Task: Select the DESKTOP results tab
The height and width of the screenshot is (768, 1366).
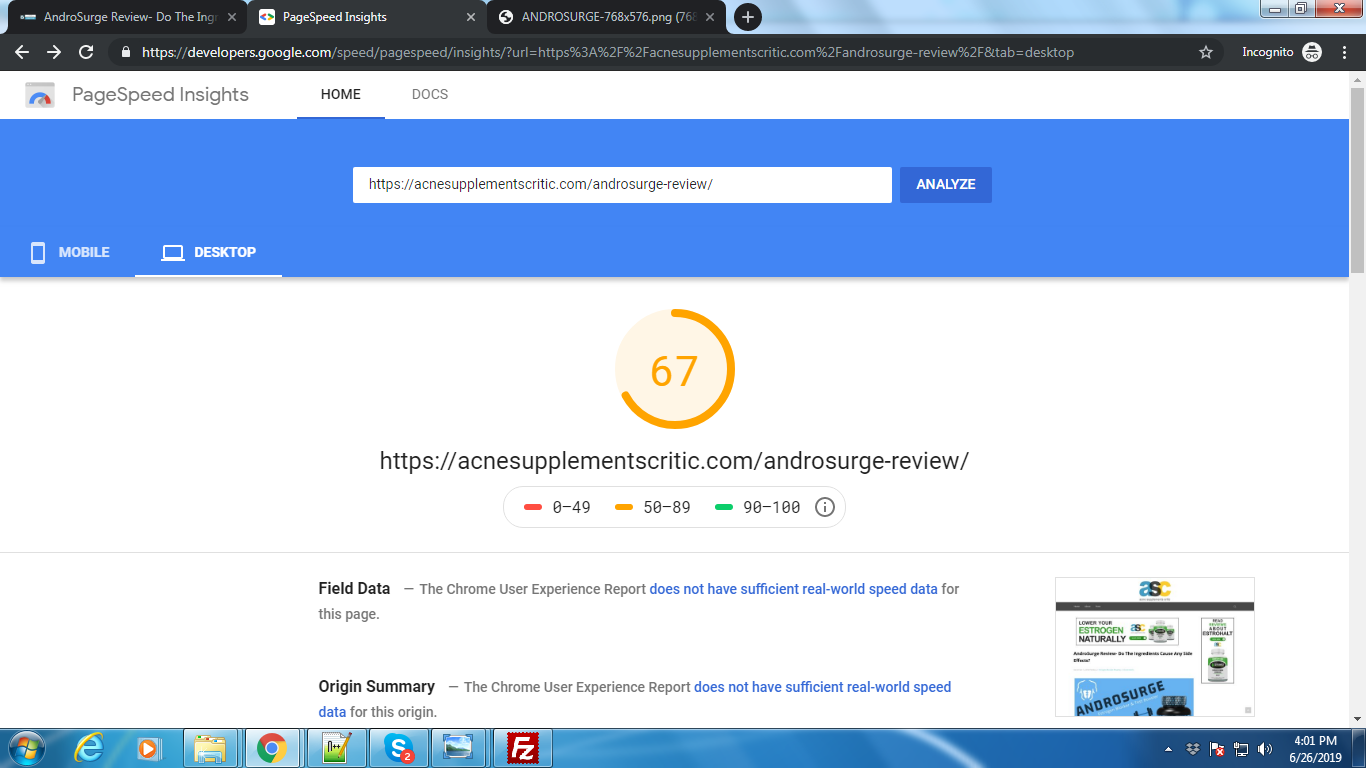Action: point(208,252)
